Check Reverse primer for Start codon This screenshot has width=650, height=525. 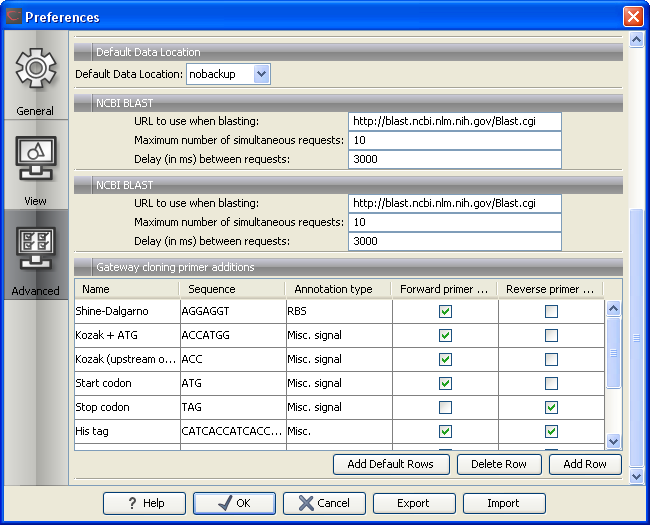pyautogui.click(x=551, y=384)
